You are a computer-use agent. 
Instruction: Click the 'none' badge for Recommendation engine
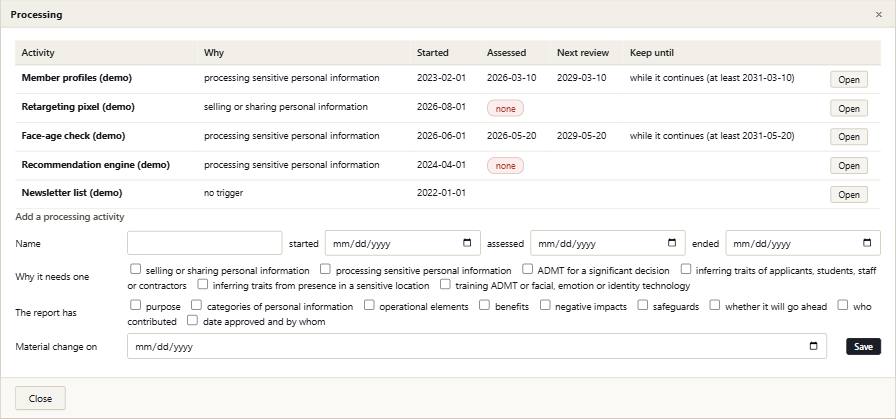click(x=505, y=166)
